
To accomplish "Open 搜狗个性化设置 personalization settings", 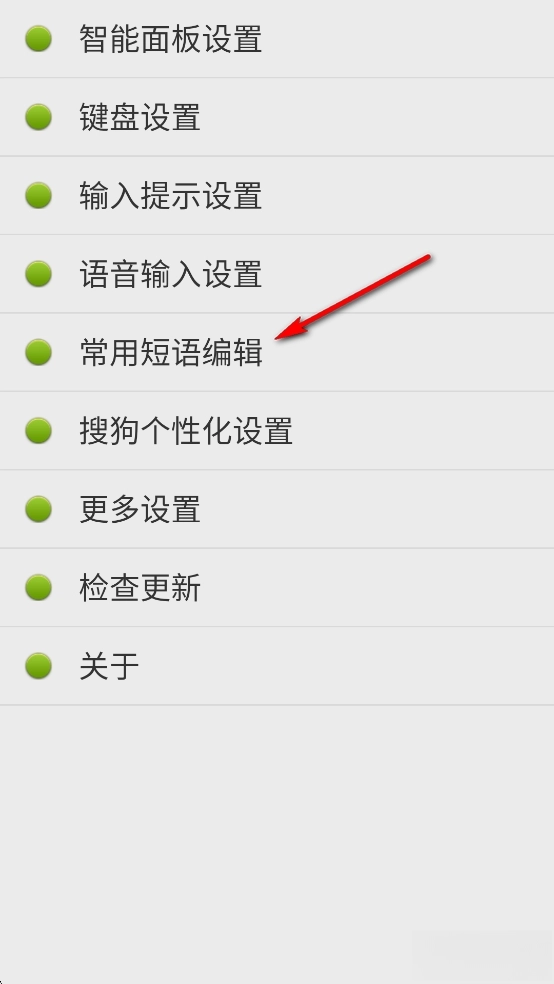I will [x=277, y=430].
